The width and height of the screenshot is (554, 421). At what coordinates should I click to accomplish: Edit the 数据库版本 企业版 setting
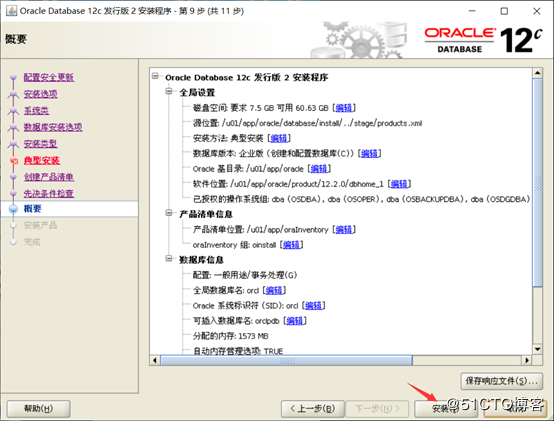(369, 153)
